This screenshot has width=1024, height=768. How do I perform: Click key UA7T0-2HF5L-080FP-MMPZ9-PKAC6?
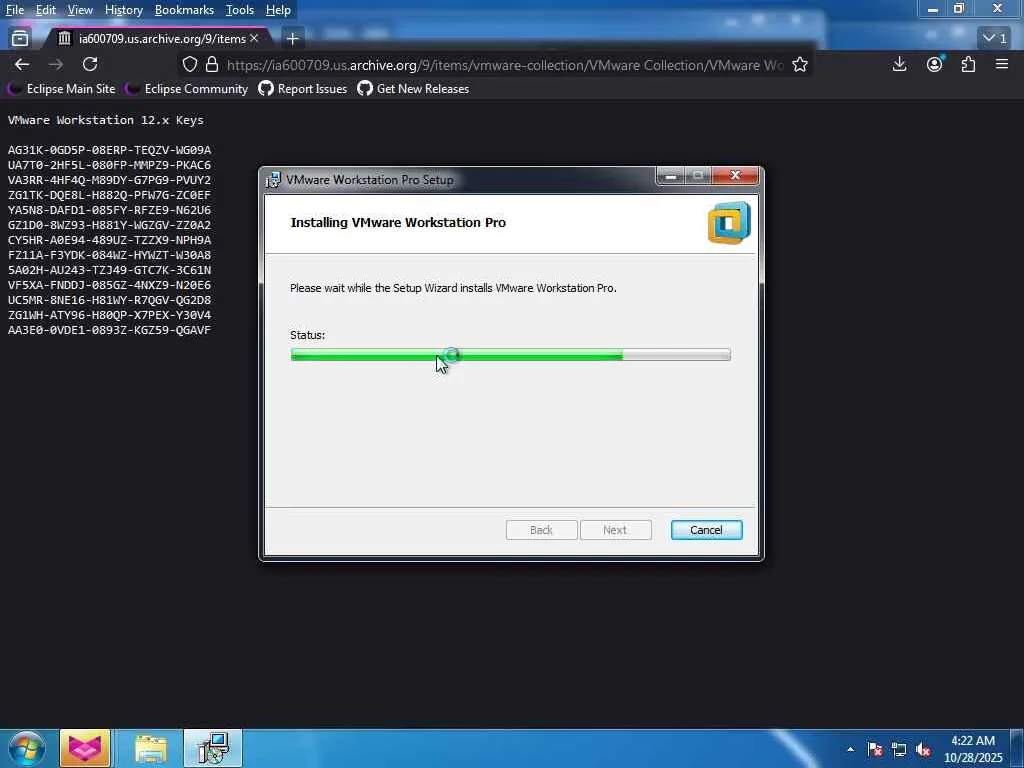[x=109, y=165]
